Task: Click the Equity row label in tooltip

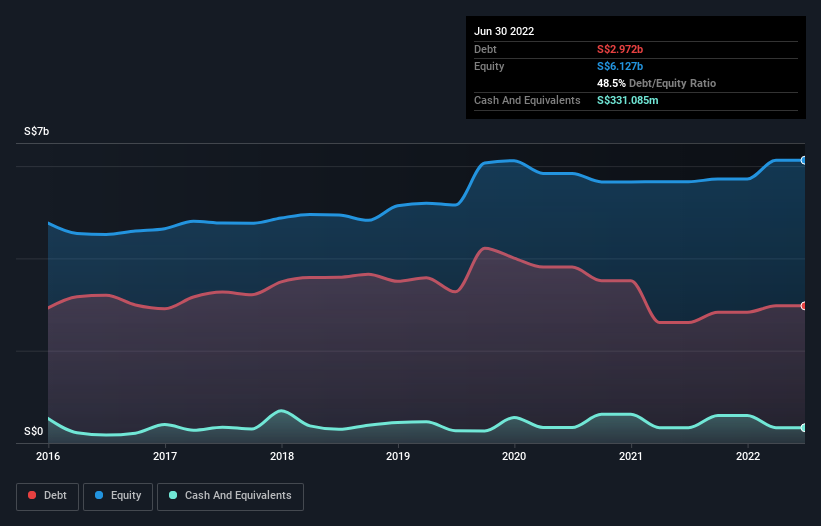Action: pyautogui.click(x=489, y=66)
